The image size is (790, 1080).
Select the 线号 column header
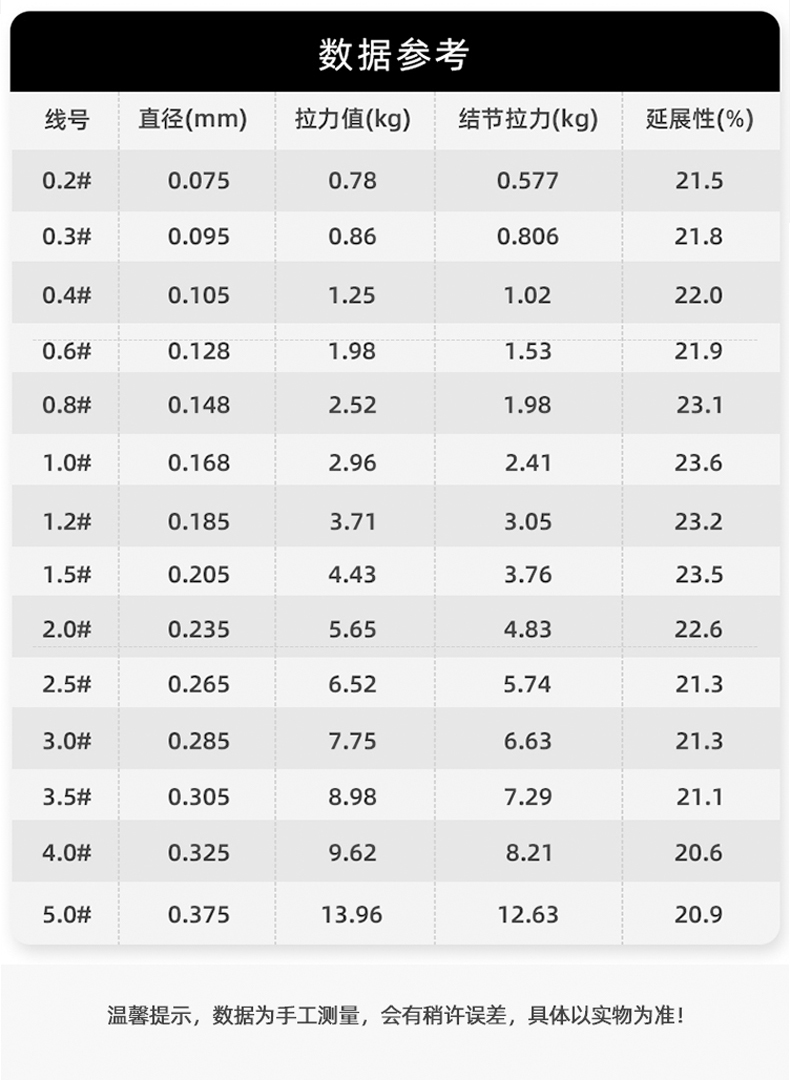click(67, 120)
